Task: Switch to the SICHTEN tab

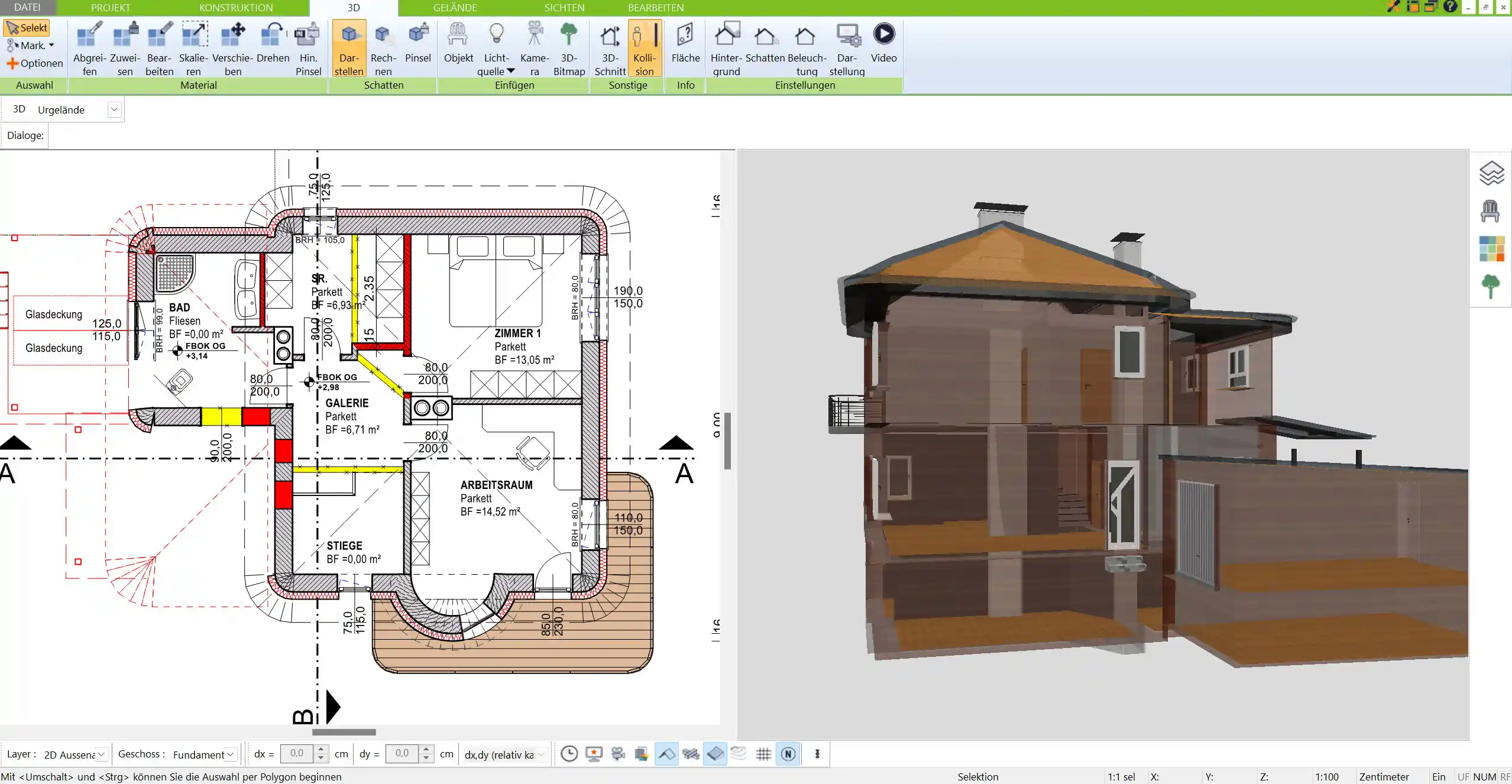Action: point(564,8)
